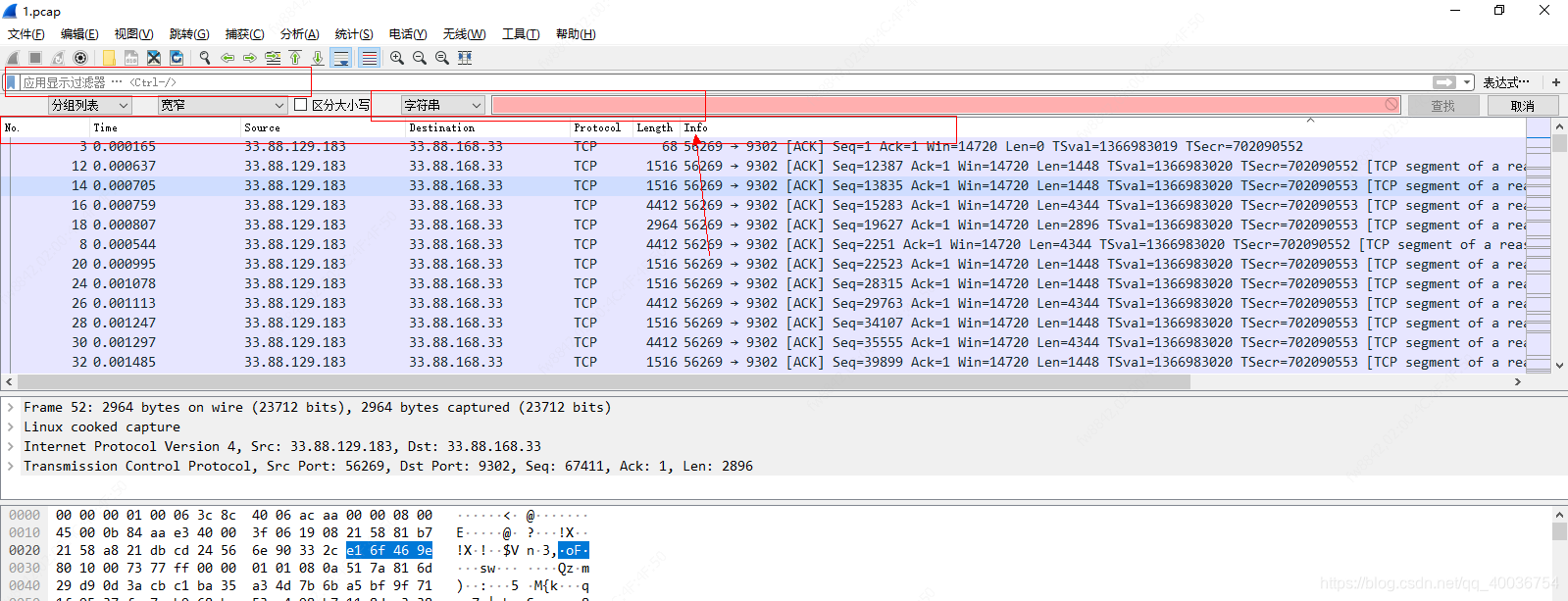Toggle packet colorization icon
This screenshot has width=1568, height=601.
369,58
